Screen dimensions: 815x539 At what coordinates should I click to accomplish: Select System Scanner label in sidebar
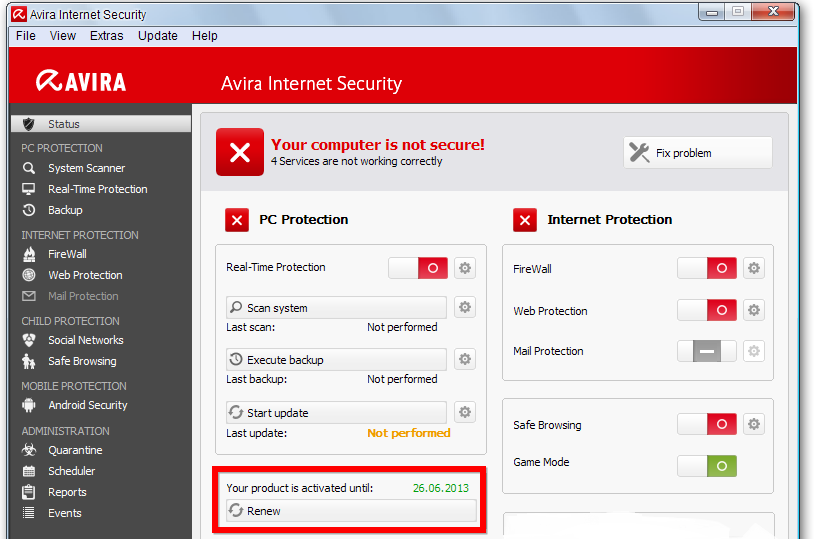tap(86, 168)
